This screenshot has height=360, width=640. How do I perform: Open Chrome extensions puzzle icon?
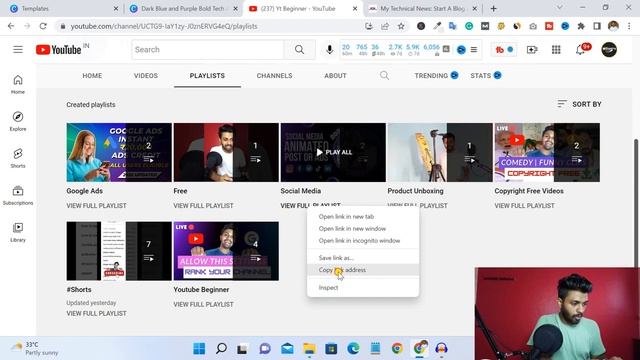[581, 26]
